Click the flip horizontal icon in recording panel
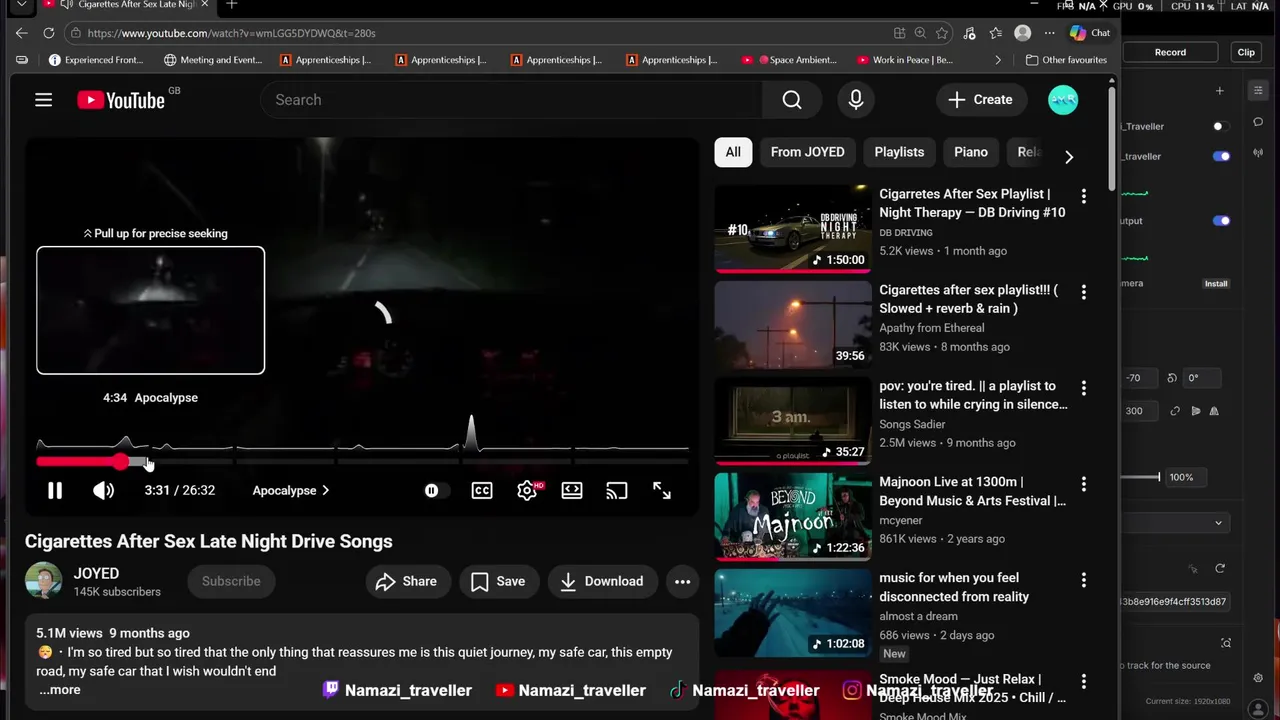The image size is (1280, 720). pyautogui.click(x=1214, y=411)
